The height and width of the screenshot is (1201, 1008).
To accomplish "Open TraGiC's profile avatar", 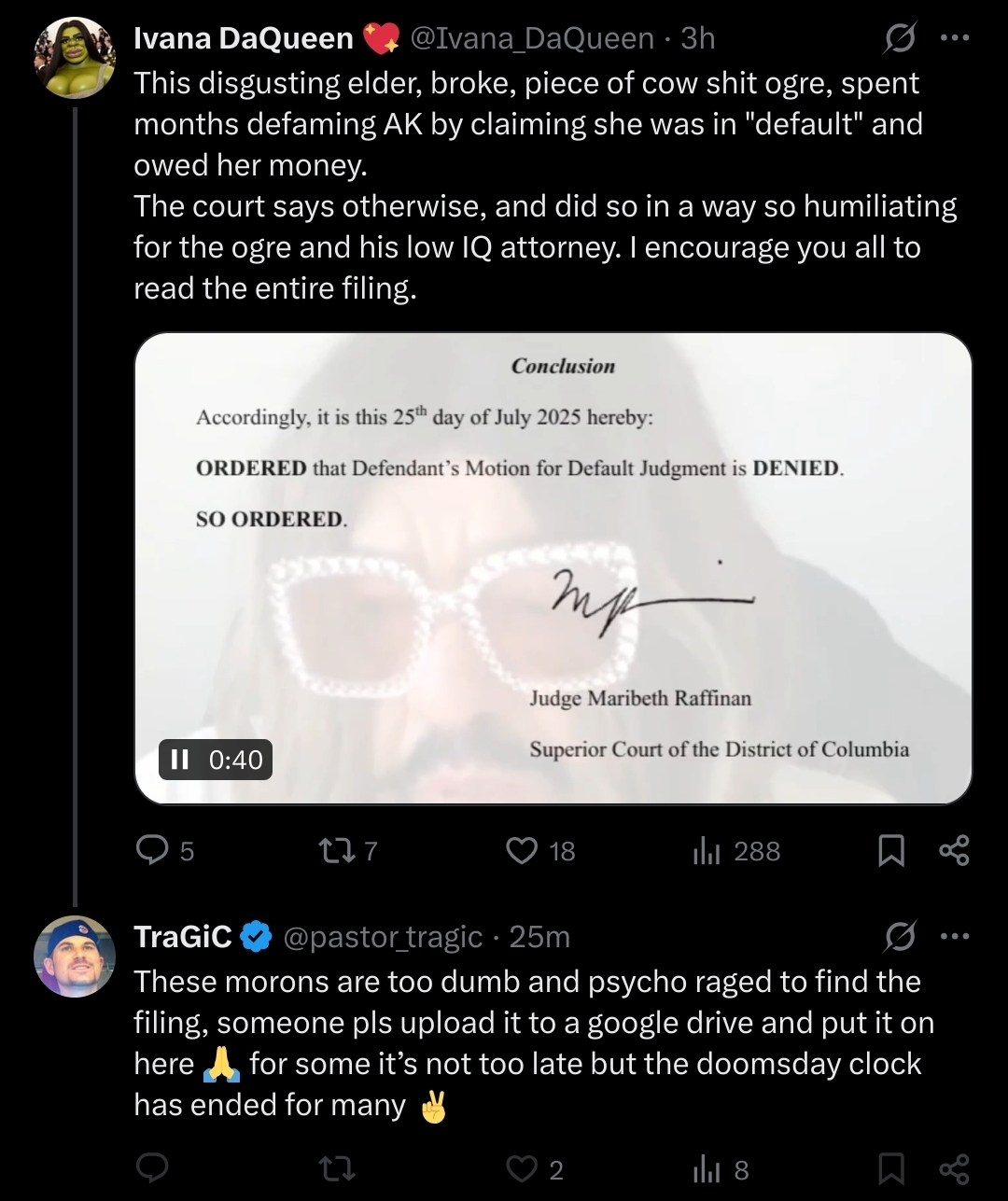I will click(x=75, y=956).
